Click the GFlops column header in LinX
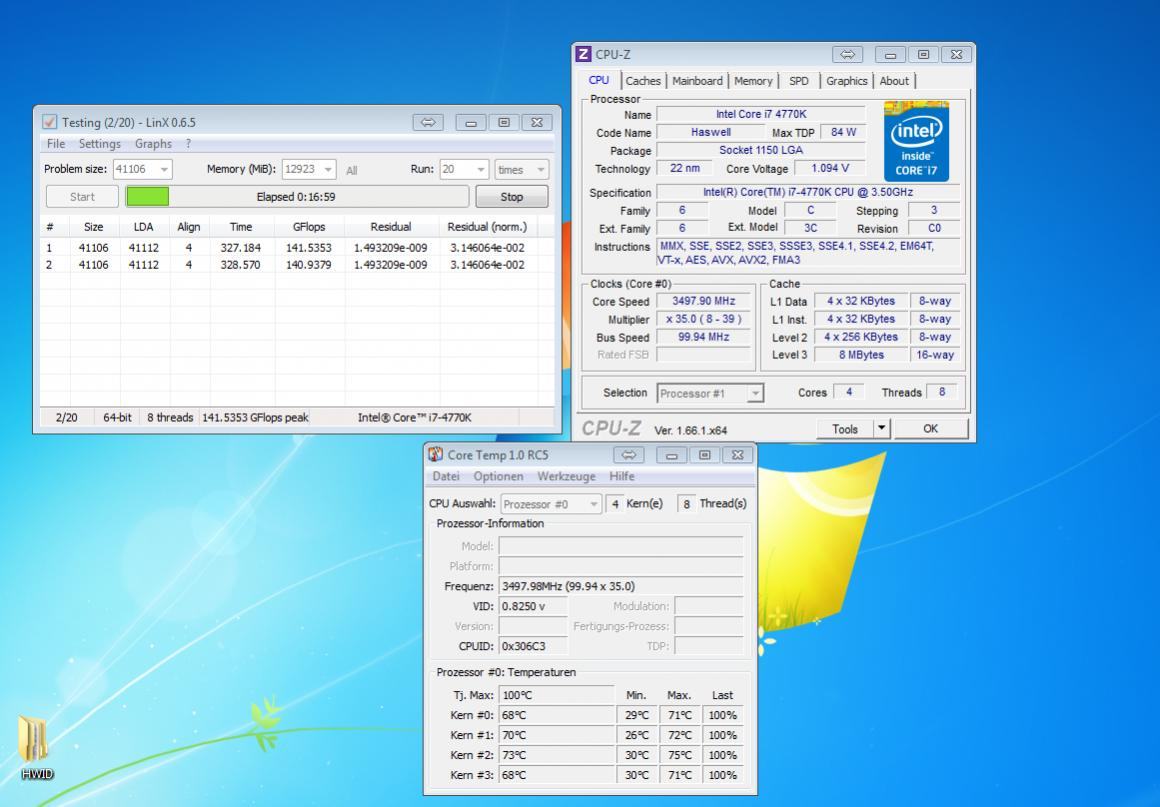Image resolution: width=1160 pixels, height=807 pixels. coord(308,227)
